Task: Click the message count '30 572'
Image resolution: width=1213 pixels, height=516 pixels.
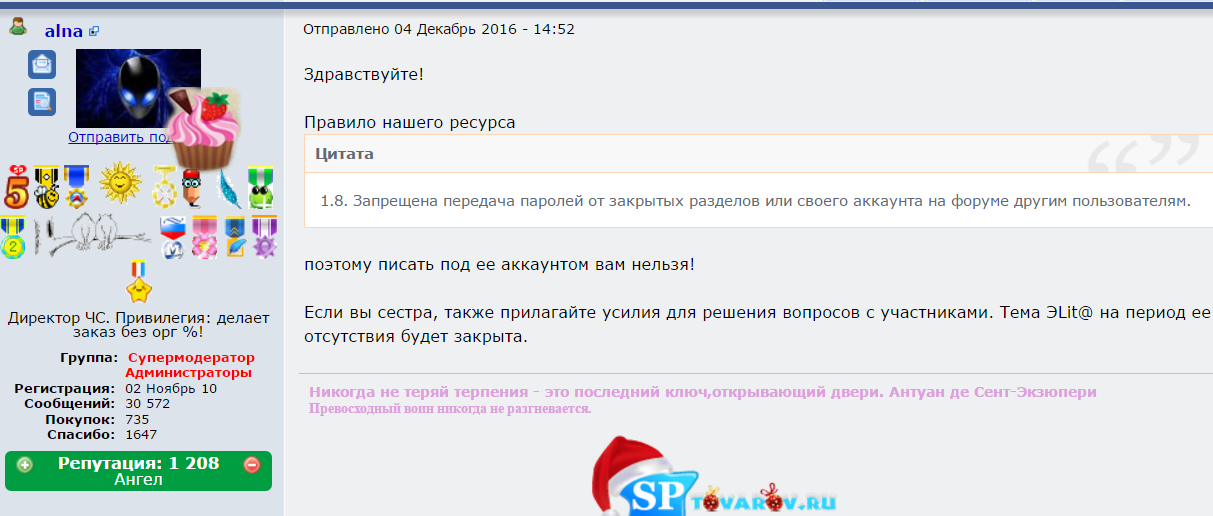Action: point(147,404)
